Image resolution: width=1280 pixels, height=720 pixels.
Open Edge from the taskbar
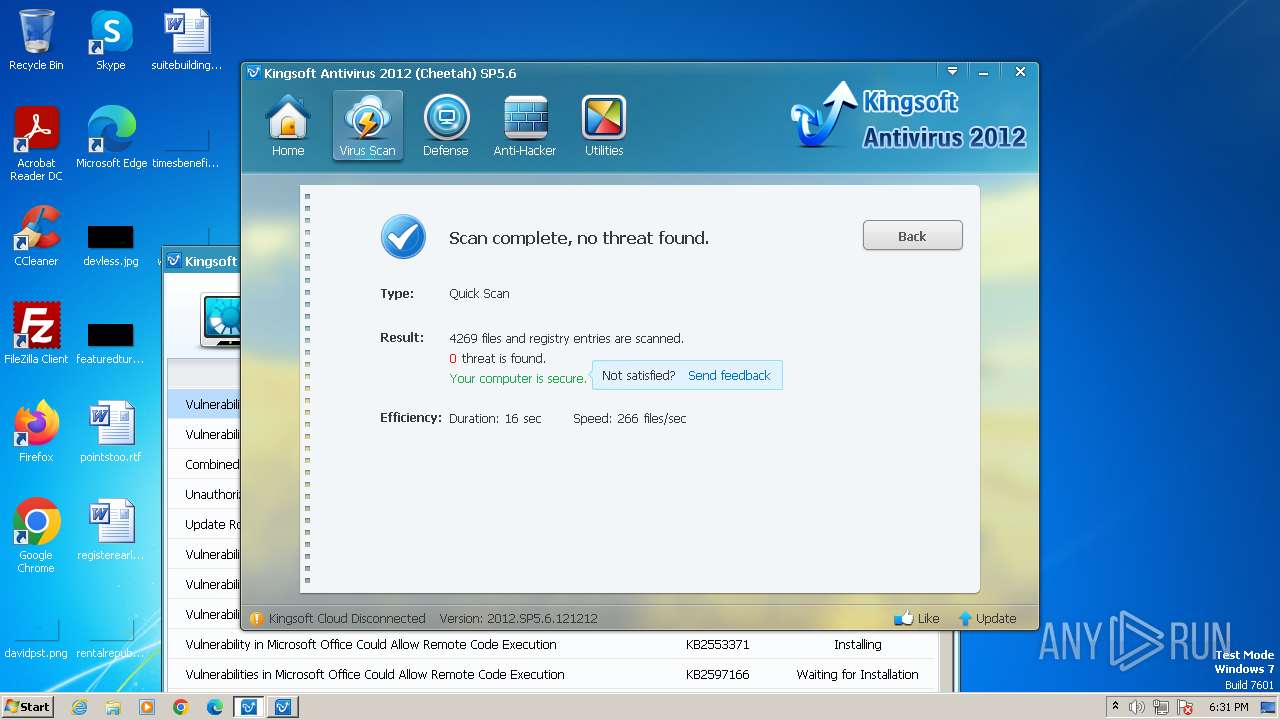click(x=215, y=707)
